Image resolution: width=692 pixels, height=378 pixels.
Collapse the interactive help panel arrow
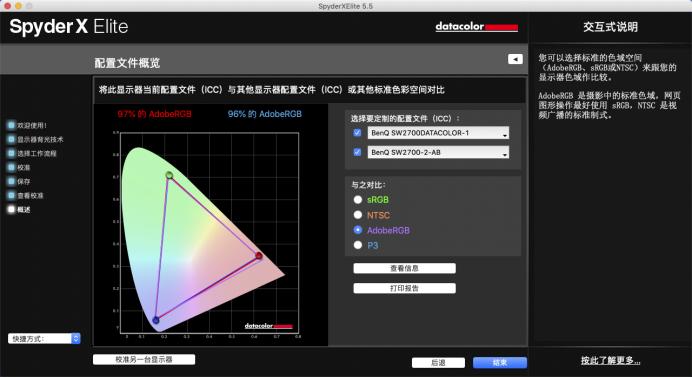coord(515,59)
